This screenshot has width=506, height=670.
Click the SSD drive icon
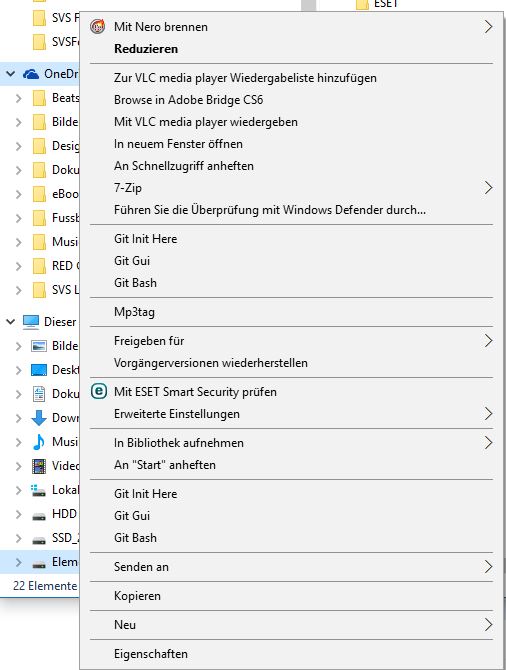click(39, 540)
